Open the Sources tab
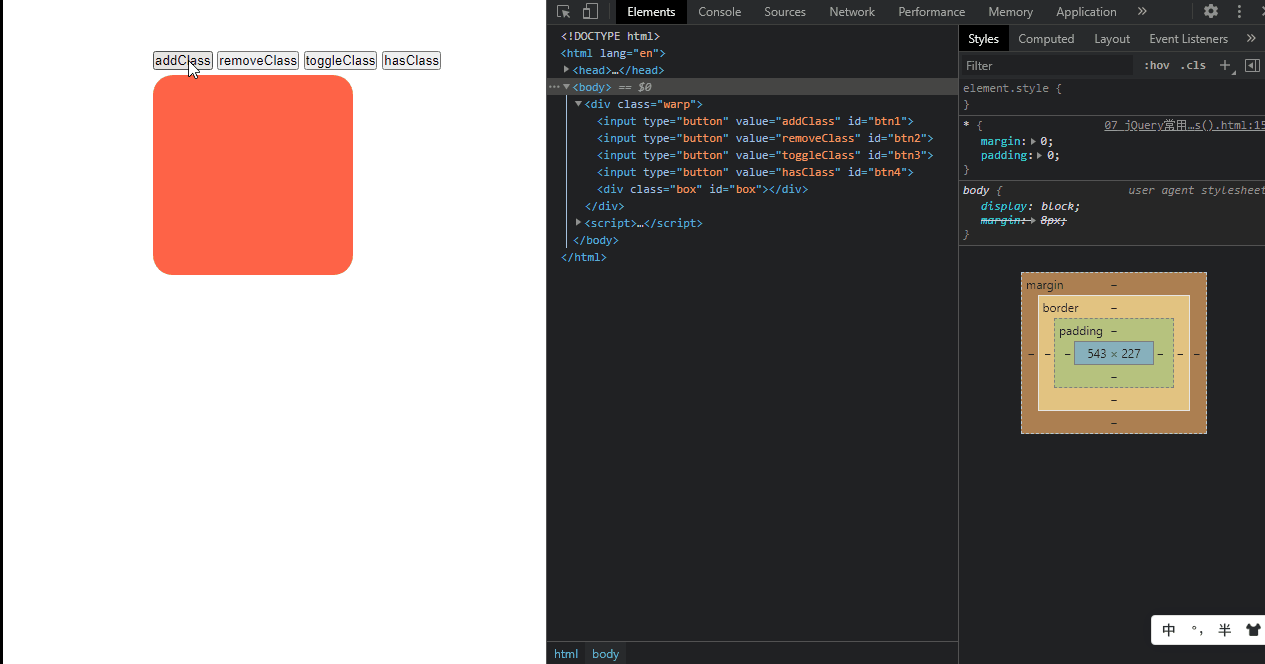 pos(785,12)
